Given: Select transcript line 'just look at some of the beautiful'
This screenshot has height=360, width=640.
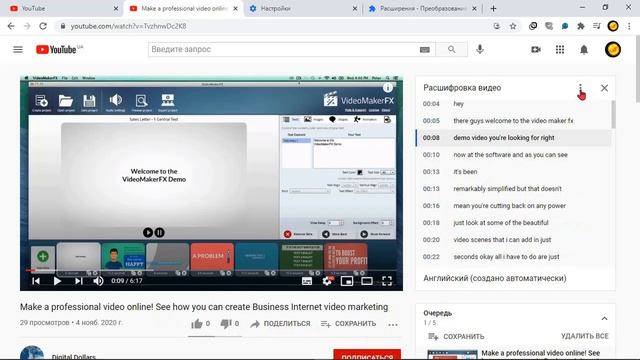Looking at the screenshot, I should (513, 223).
